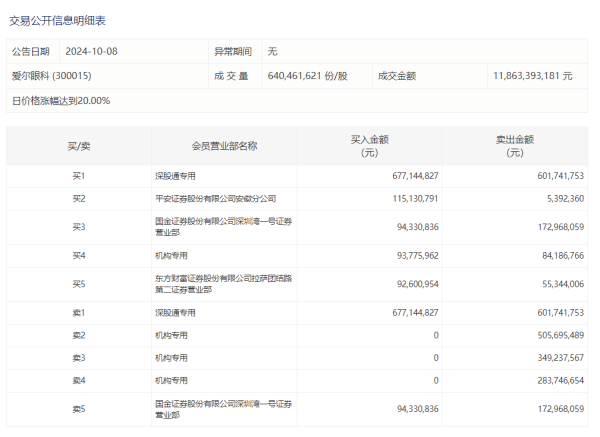The width and height of the screenshot is (600, 437).
Task: Click the 会员营业部名称 column header
Action: [x=224, y=146]
